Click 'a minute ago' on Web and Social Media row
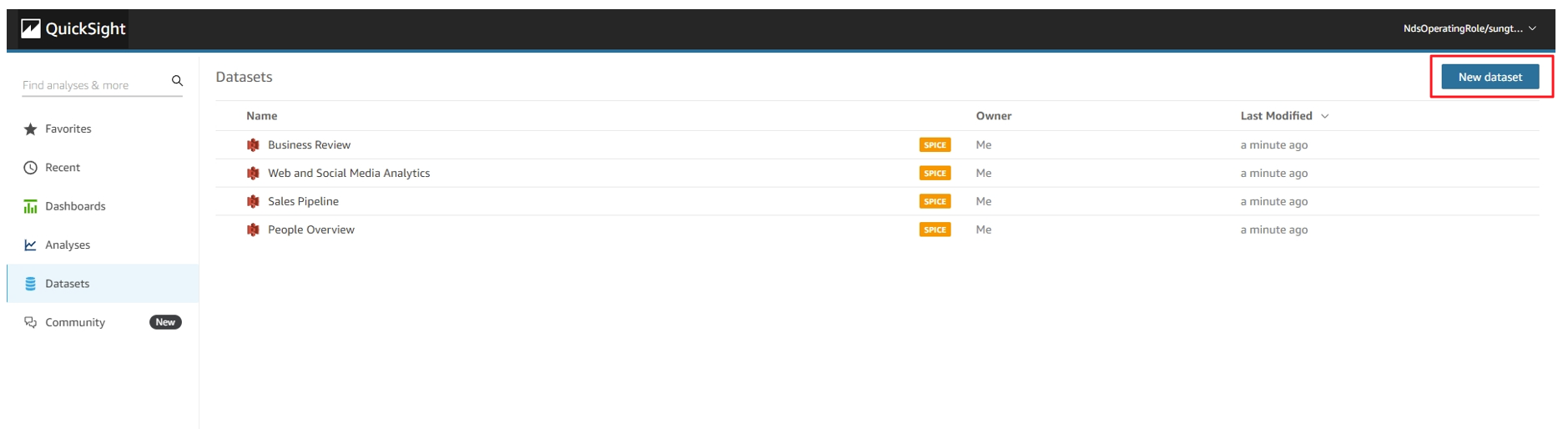 click(x=1273, y=174)
